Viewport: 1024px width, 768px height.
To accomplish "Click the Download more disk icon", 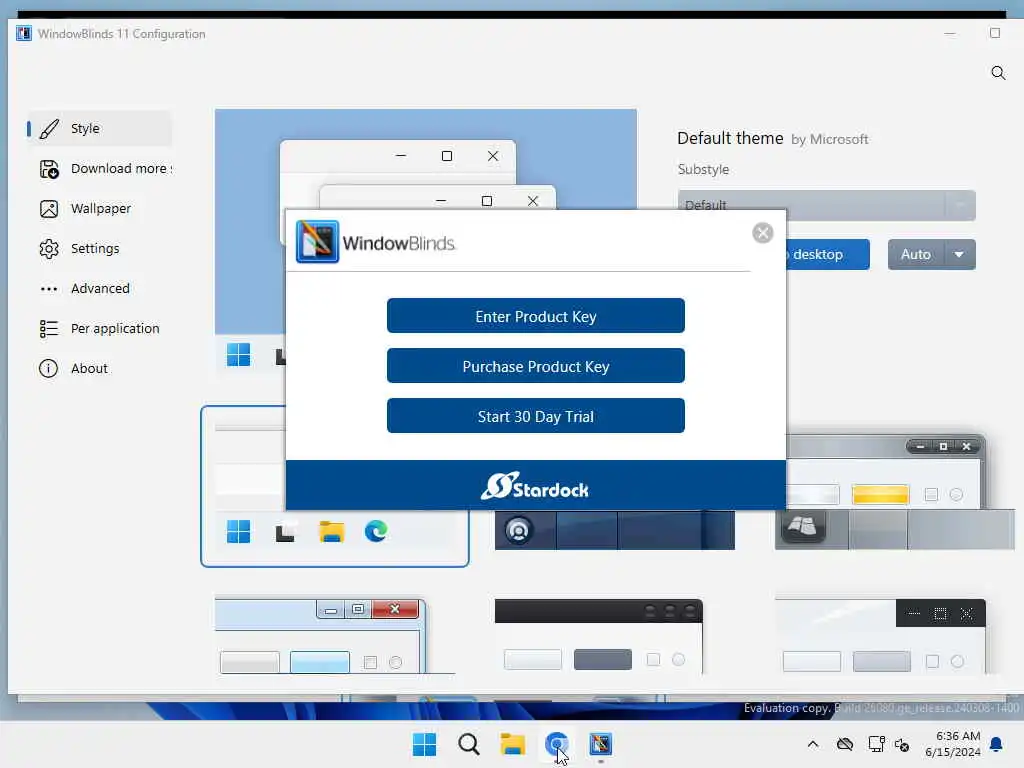I will [49, 169].
